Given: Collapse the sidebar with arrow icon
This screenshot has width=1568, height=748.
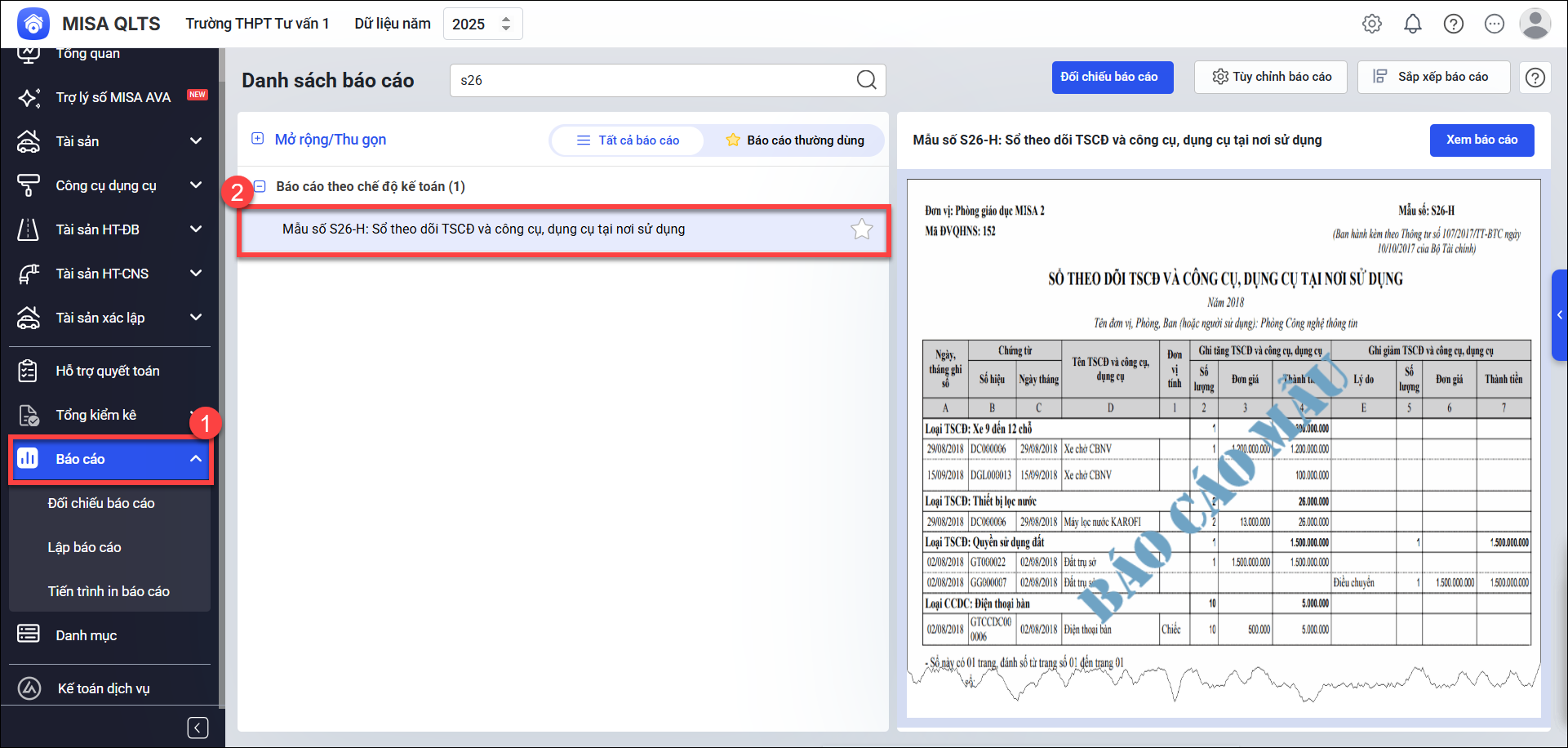Looking at the screenshot, I should [198, 728].
